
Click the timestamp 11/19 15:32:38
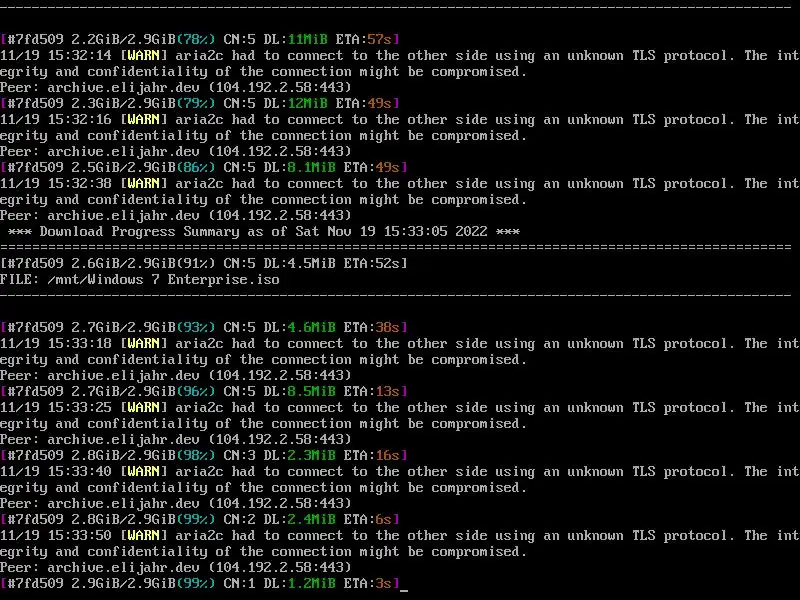(x=56, y=183)
